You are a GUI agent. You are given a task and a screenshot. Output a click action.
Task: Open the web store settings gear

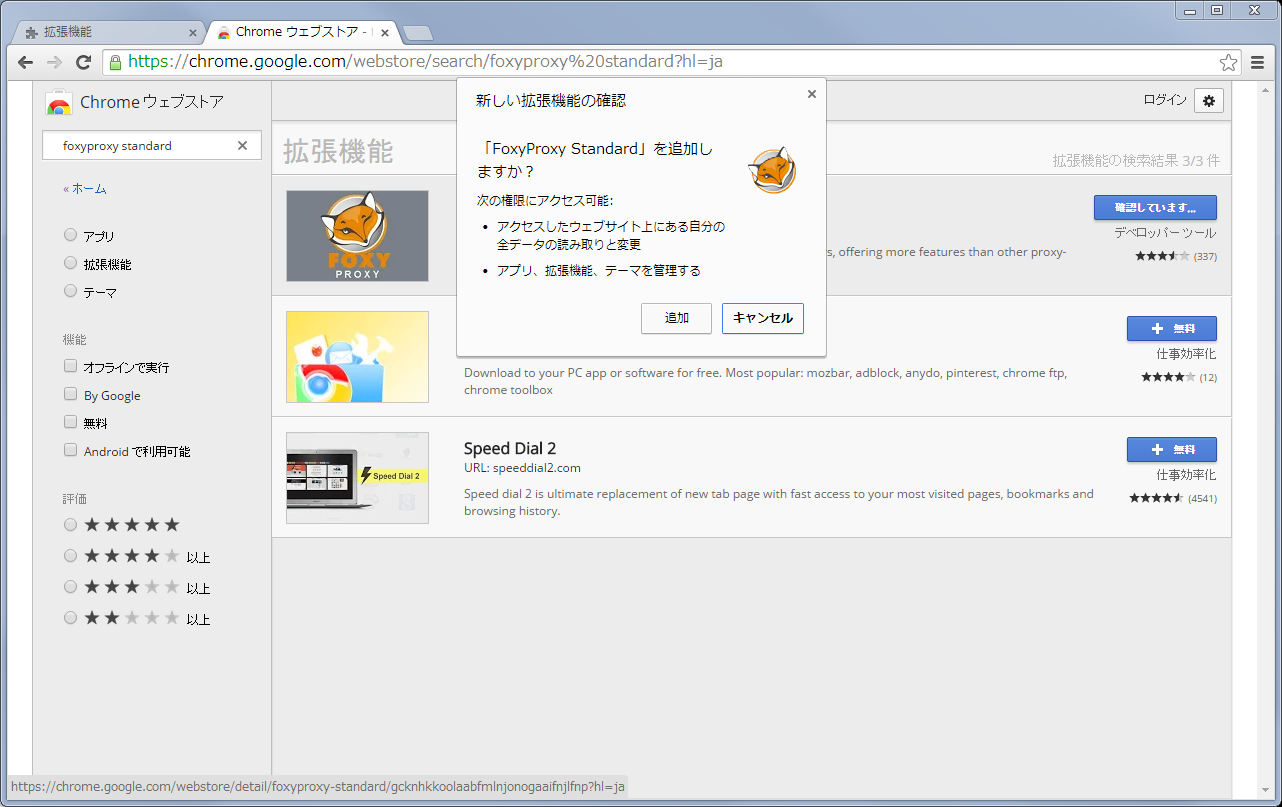[1208, 100]
